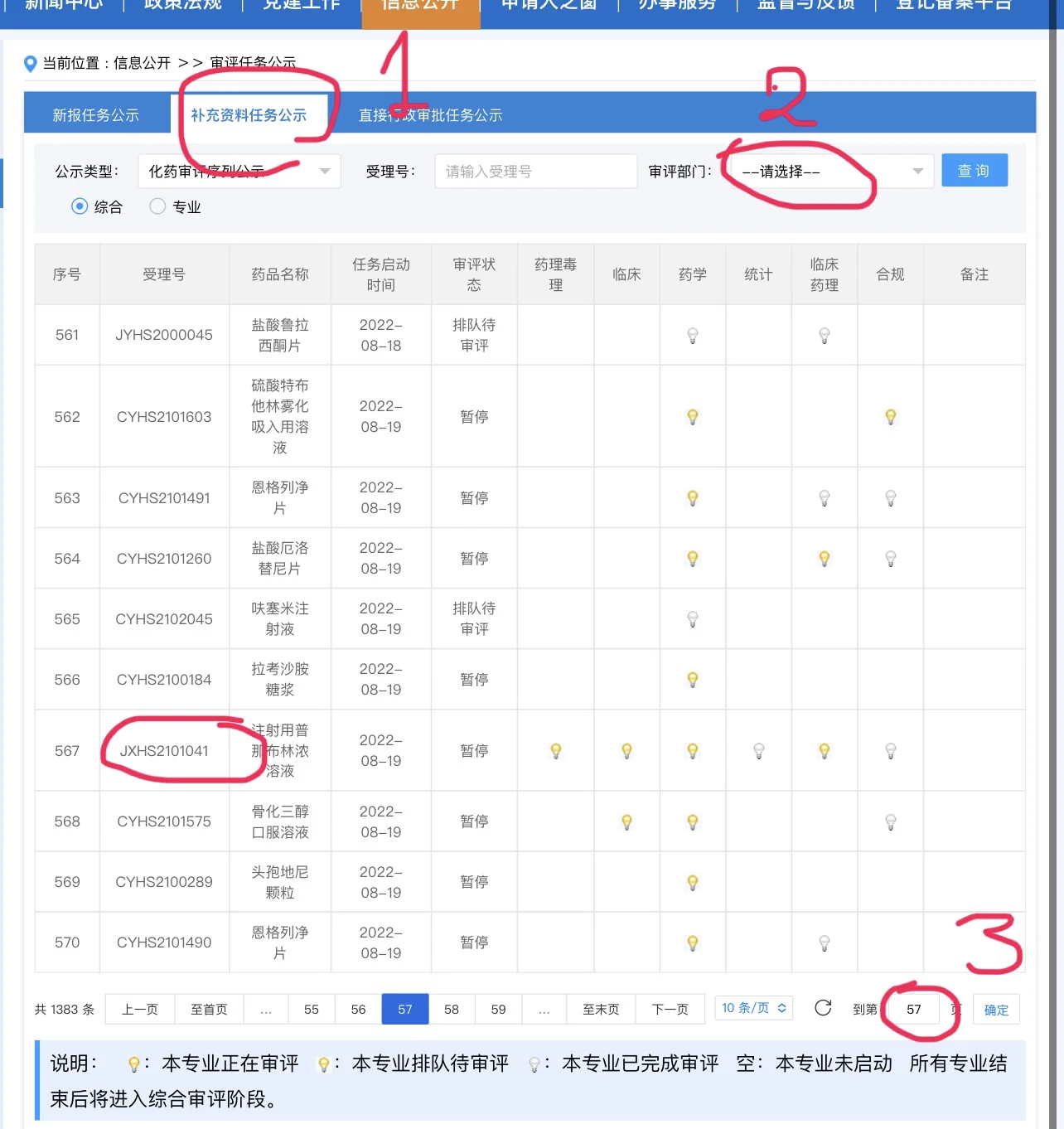Select the 专业 radio button
The height and width of the screenshot is (1129, 1064).
157,206
